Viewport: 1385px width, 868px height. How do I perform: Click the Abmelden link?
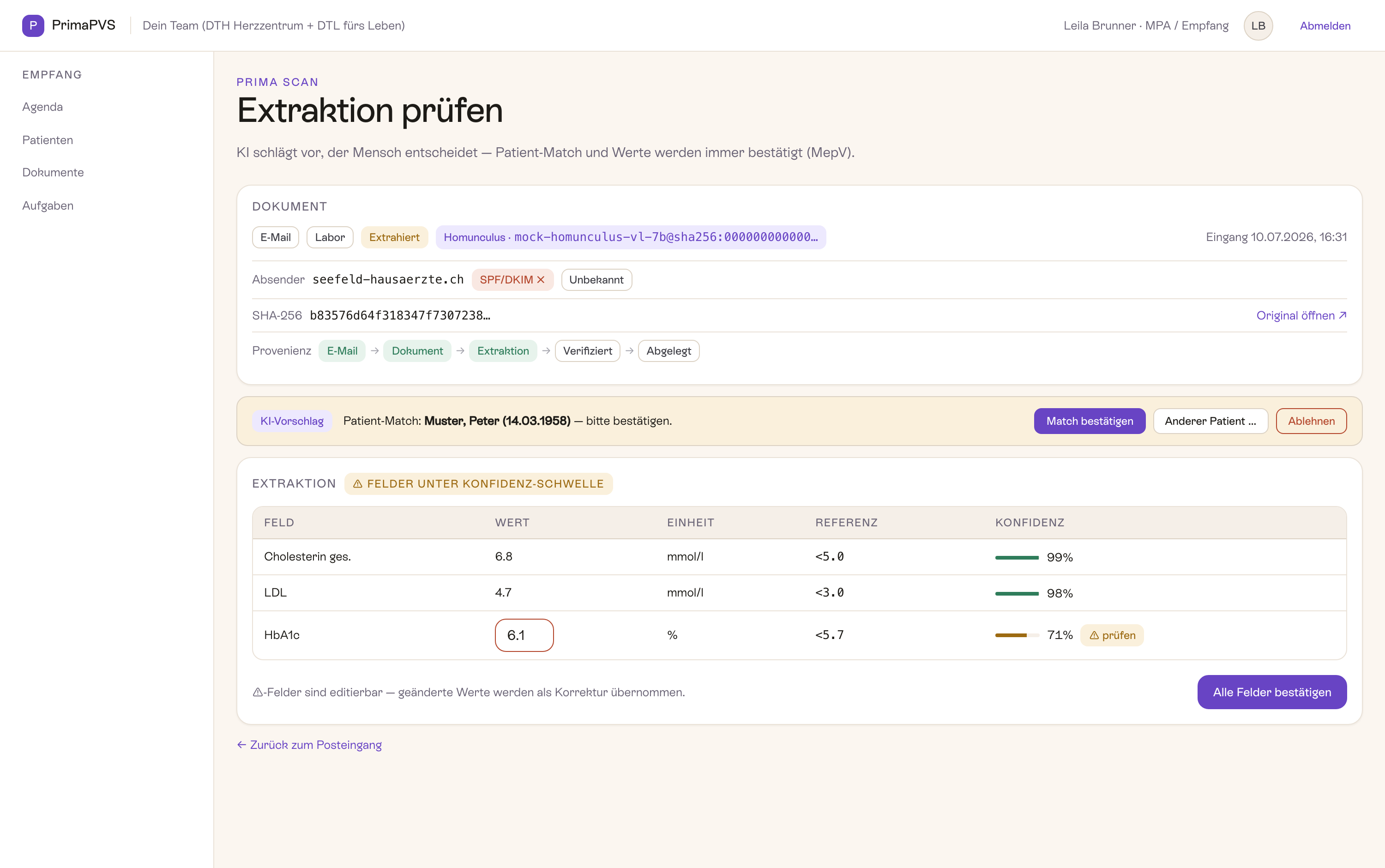coord(1325,26)
